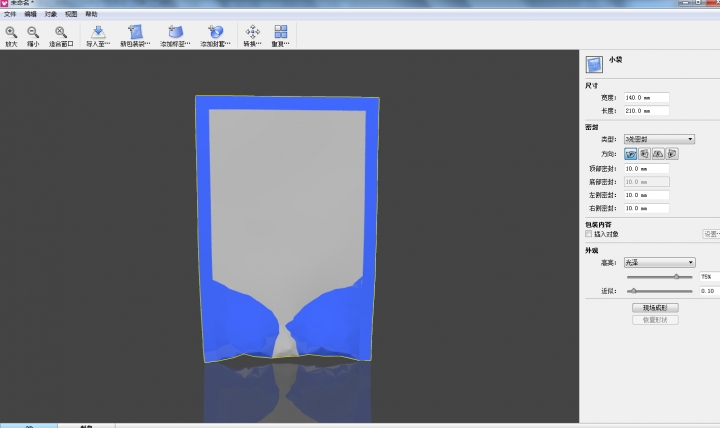The image size is (720, 428).
Task: Click the transform (转换) arrows icon
Action: [x=252, y=33]
